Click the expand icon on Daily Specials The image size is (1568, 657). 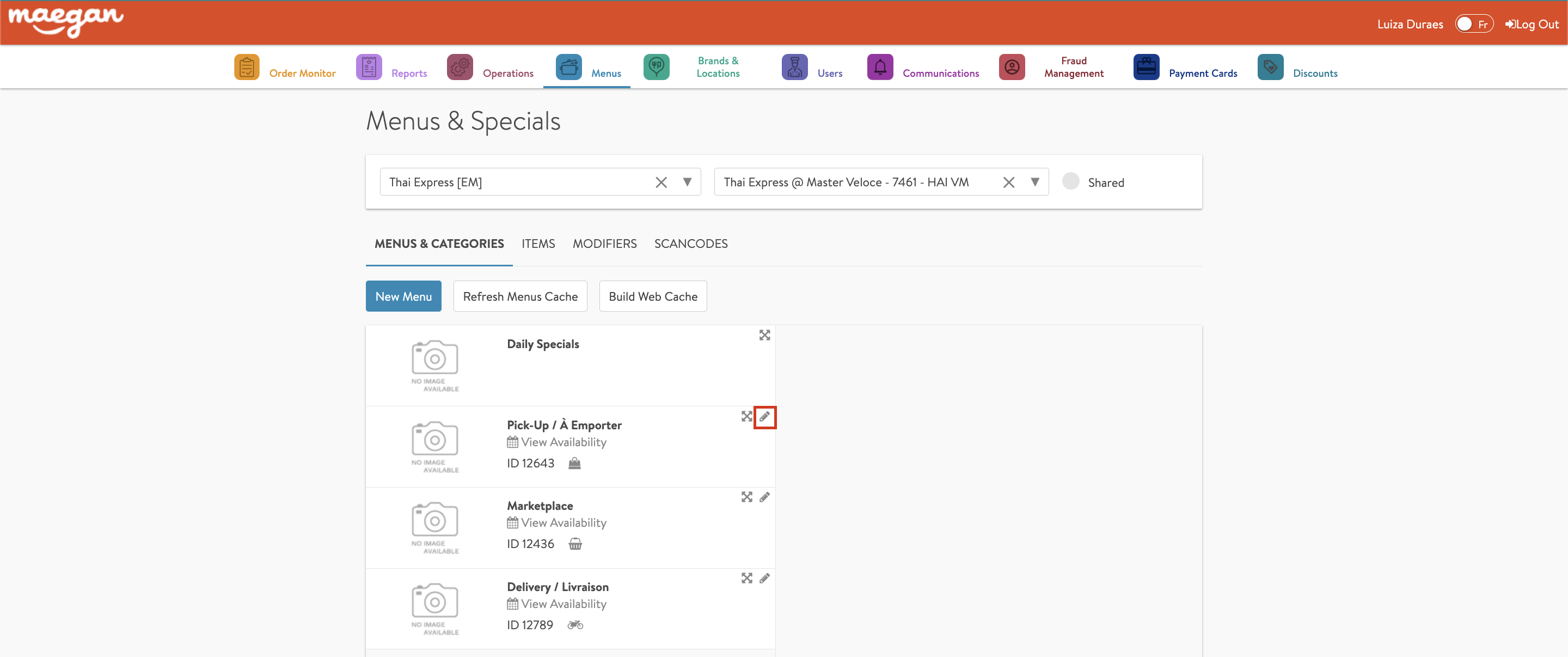(764, 335)
